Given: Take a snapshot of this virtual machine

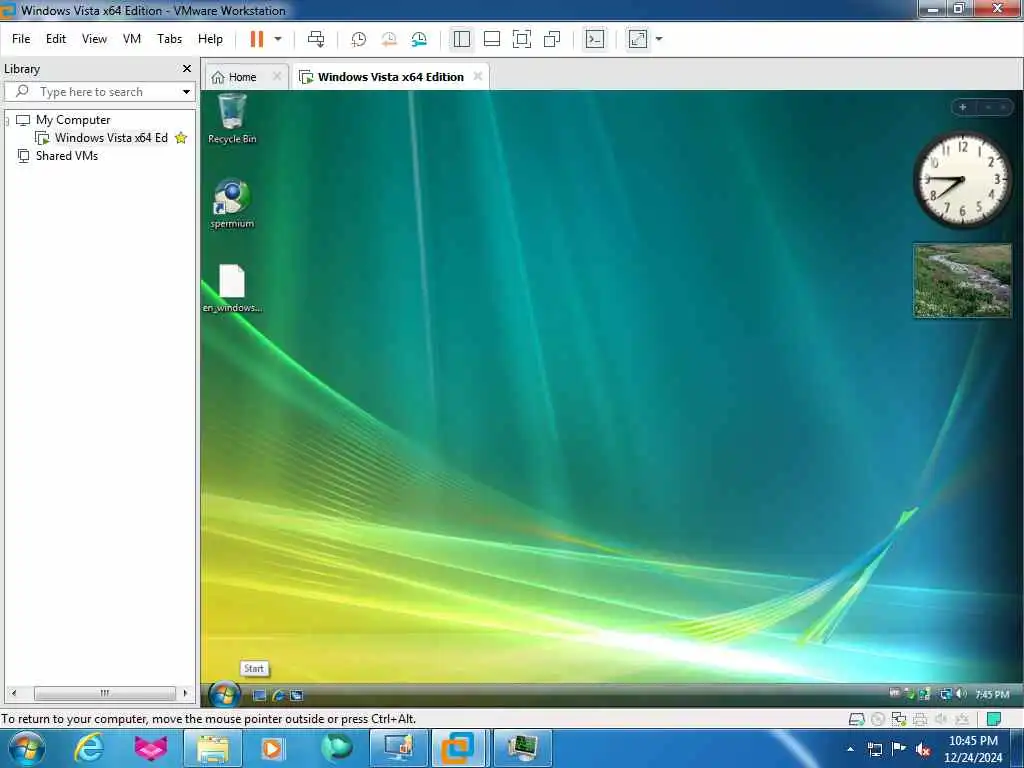Looking at the screenshot, I should click(359, 40).
